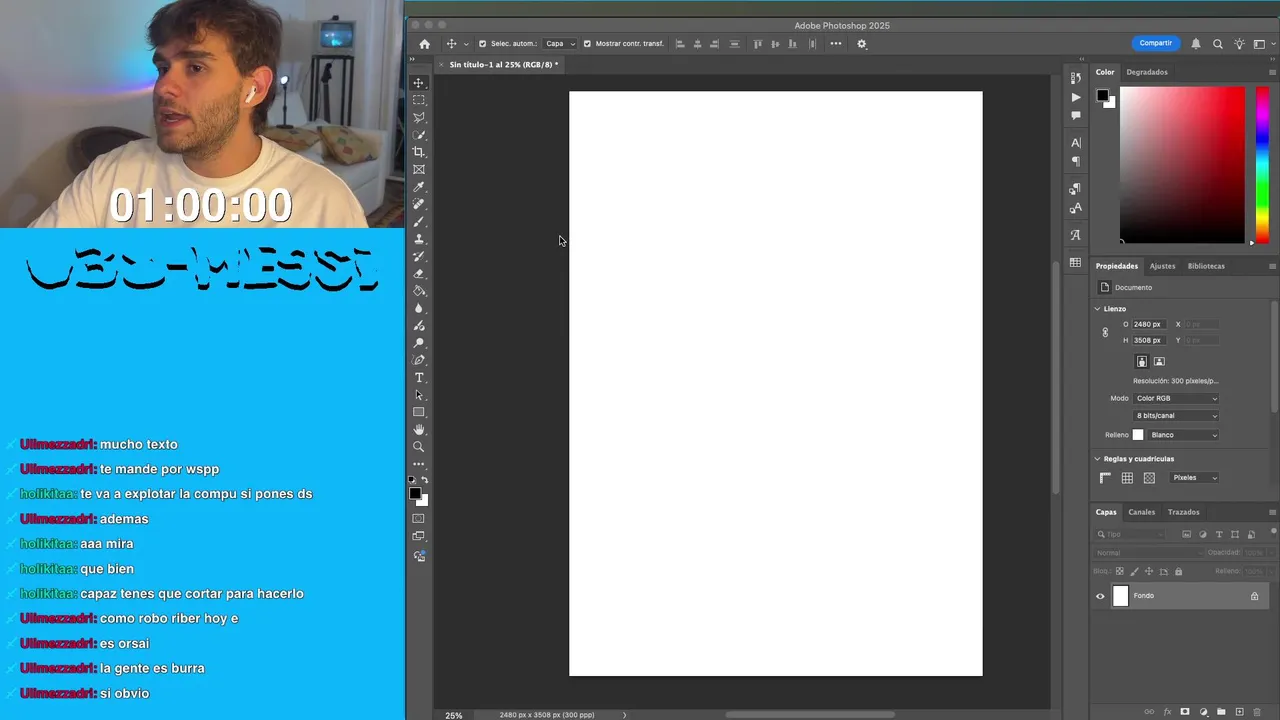Screen dimensions: 1280x720
Task: Select the Path Selection arrow tool
Action: 419,395
